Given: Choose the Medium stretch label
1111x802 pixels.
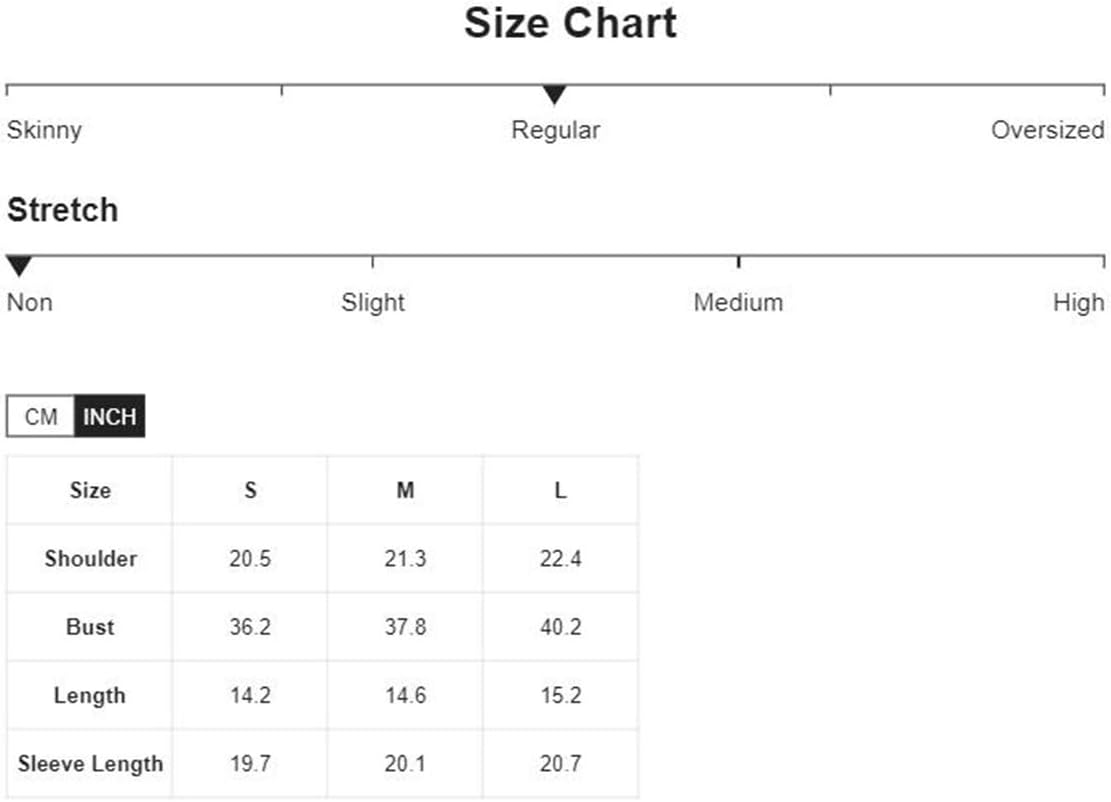Looking at the screenshot, I should click(738, 303).
